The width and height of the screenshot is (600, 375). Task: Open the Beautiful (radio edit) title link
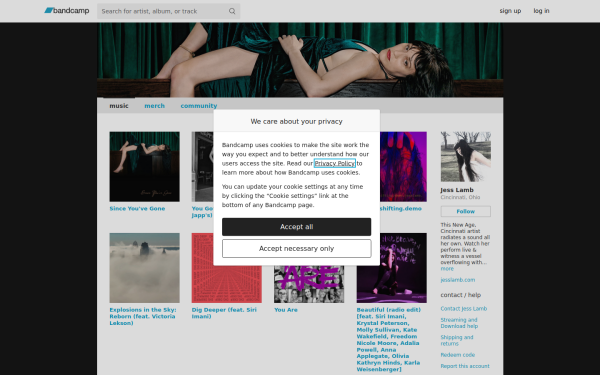coord(388,339)
